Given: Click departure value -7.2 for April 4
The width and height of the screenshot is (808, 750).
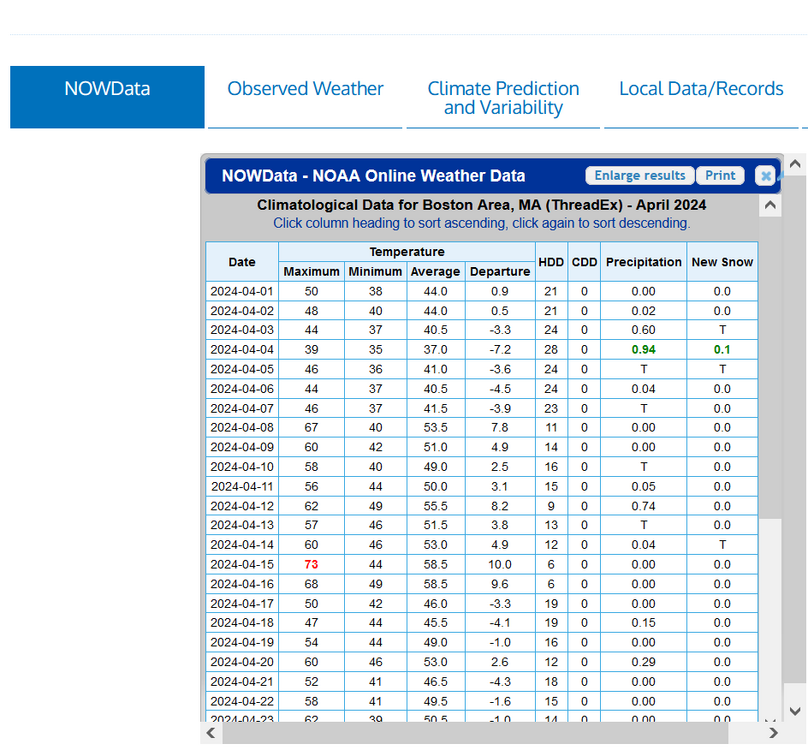Looking at the screenshot, I should 500,349.
